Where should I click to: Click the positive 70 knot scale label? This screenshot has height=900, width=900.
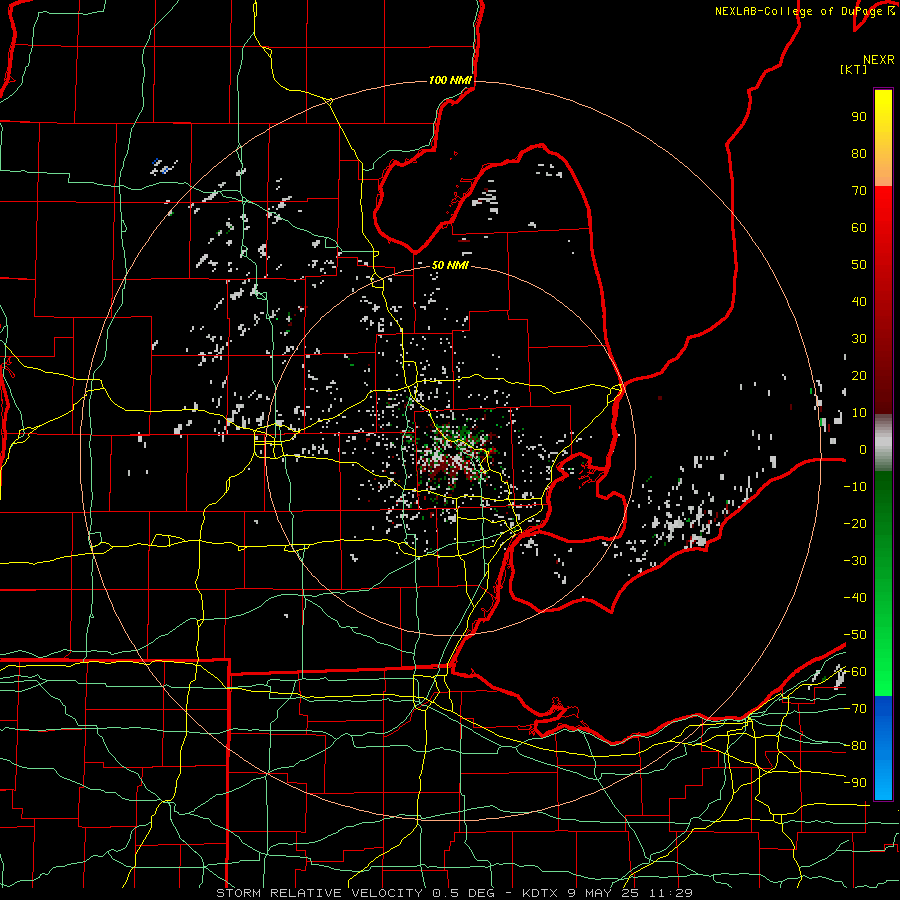point(859,191)
